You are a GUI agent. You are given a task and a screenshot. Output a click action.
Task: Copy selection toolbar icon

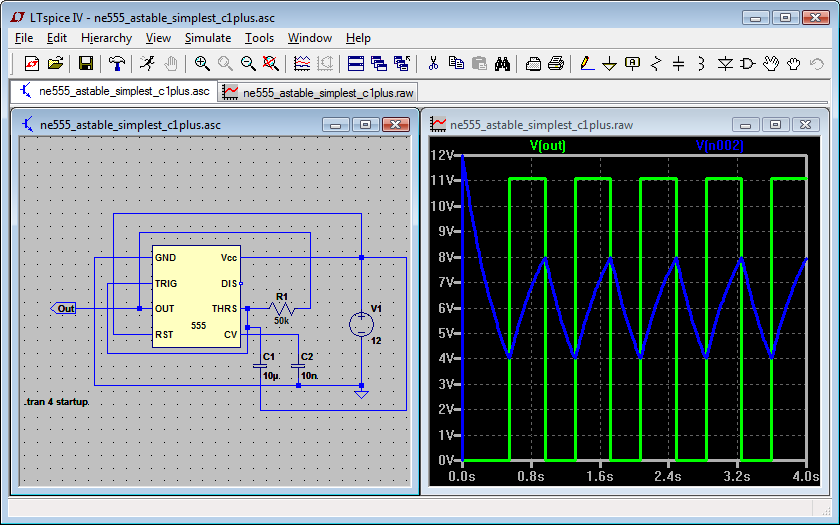click(456, 64)
